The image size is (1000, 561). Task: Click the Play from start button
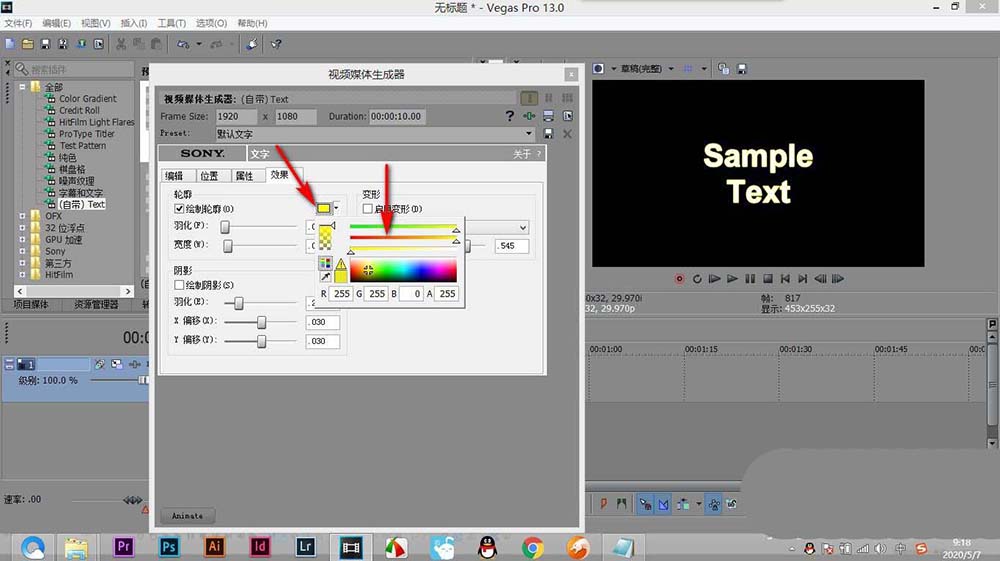715,279
